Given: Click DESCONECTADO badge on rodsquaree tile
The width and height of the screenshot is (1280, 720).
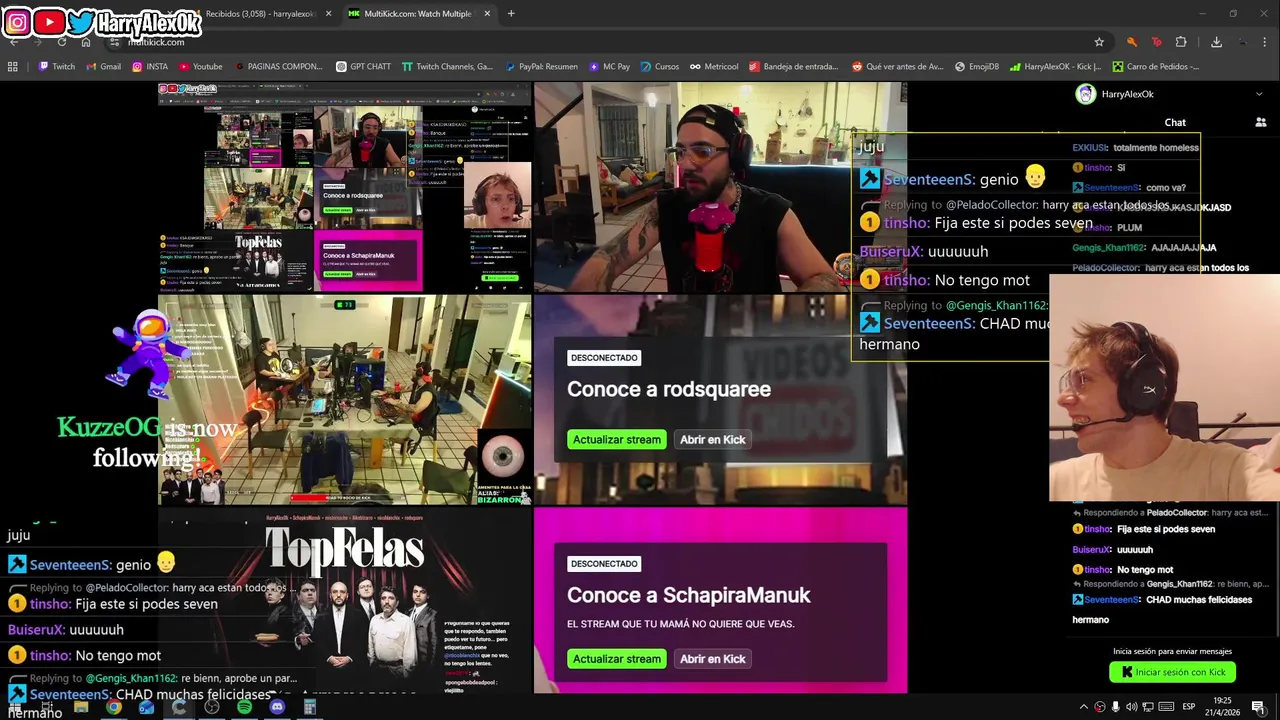Looking at the screenshot, I should point(604,358).
